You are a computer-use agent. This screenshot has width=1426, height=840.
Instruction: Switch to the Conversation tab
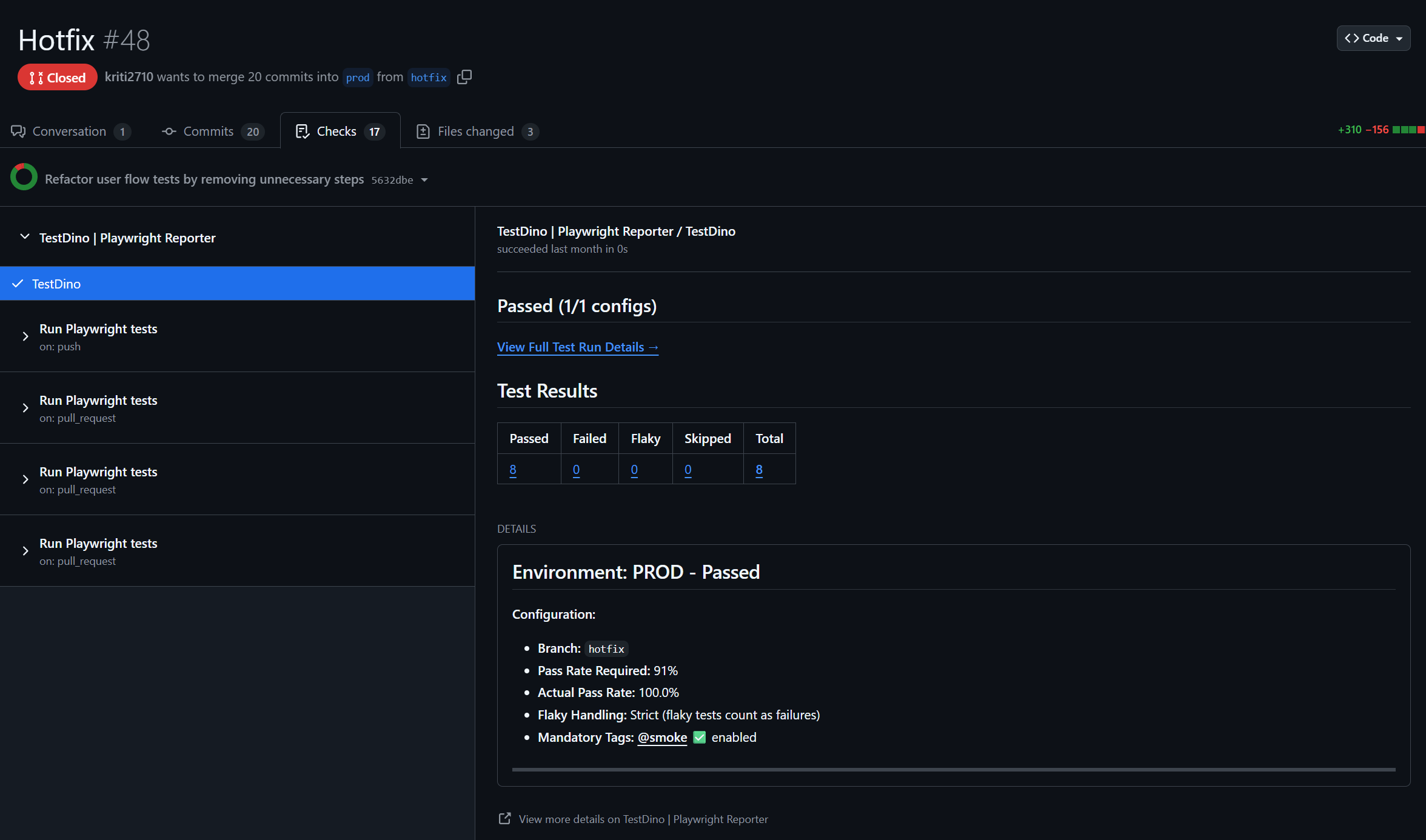(x=69, y=131)
